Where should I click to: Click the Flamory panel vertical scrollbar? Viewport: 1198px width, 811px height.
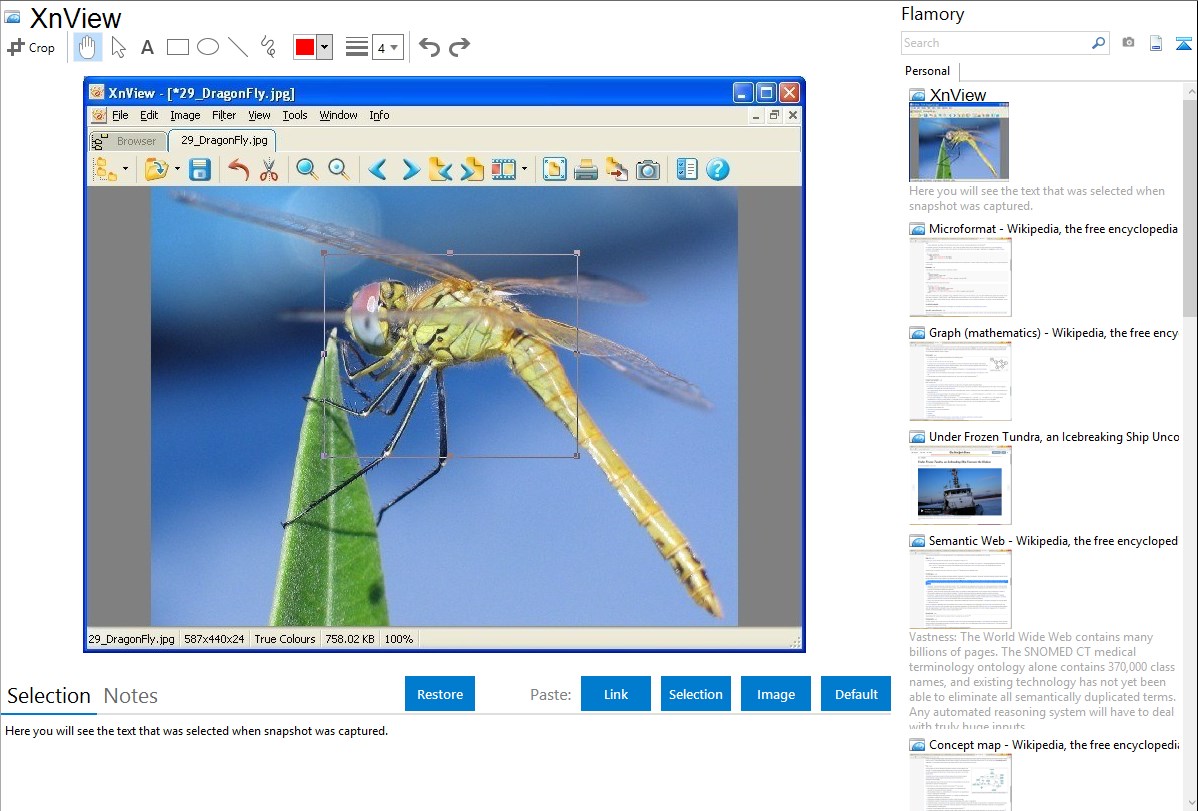pos(1190,206)
